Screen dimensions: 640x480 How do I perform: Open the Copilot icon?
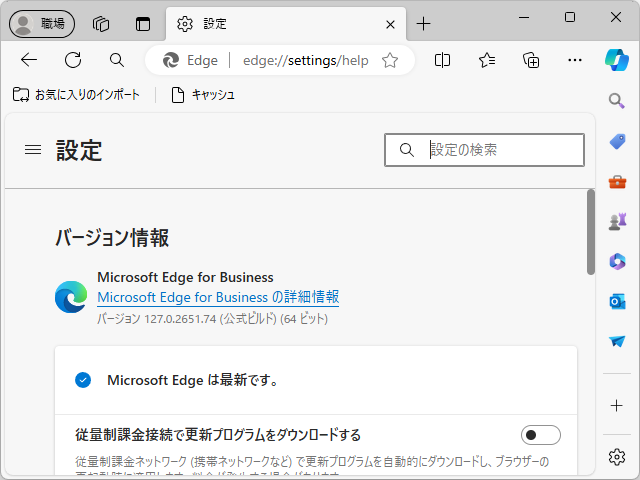tap(617, 60)
